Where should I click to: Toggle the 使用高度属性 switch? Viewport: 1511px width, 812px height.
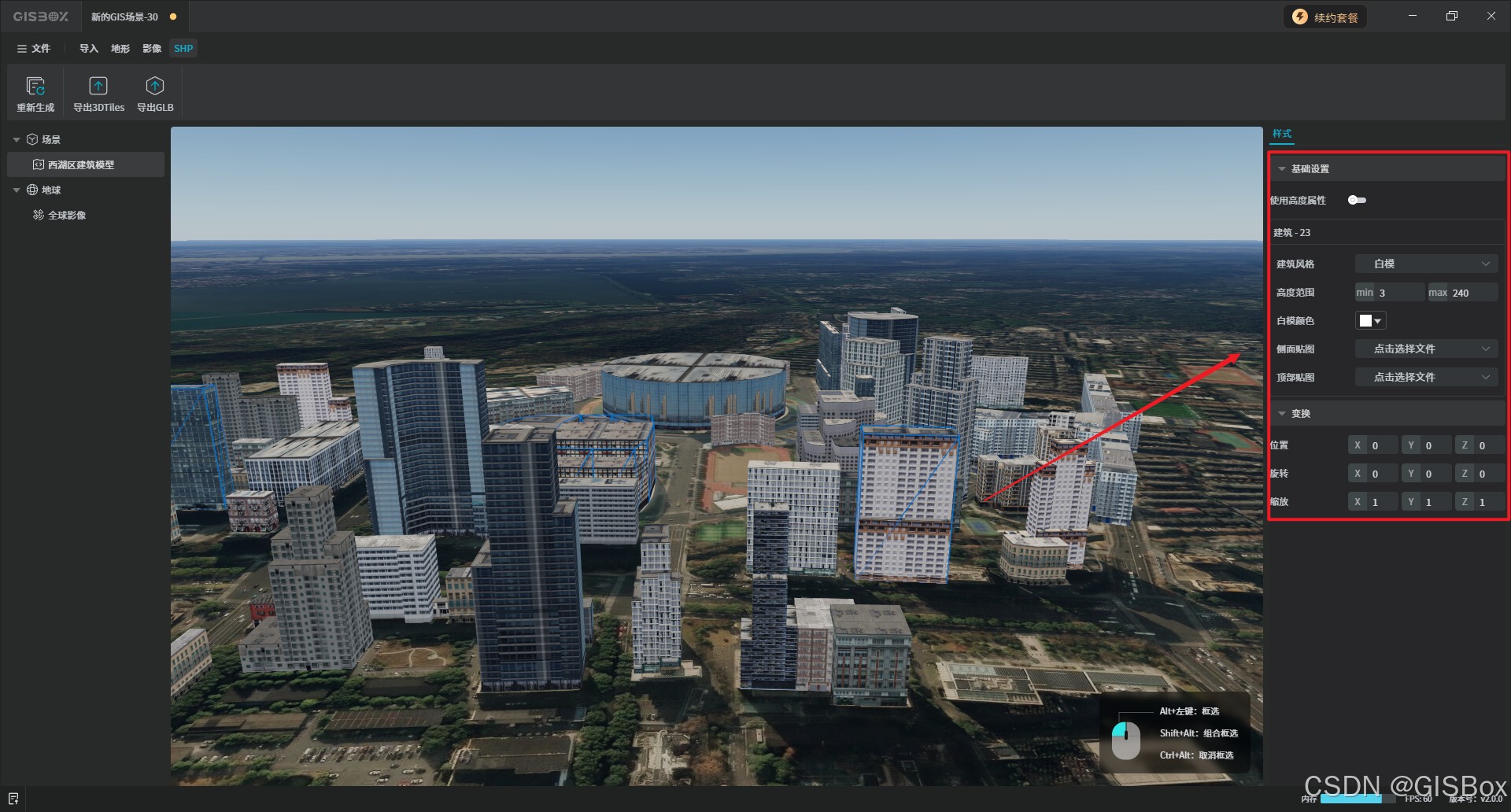pyautogui.click(x=1357, y=200)
